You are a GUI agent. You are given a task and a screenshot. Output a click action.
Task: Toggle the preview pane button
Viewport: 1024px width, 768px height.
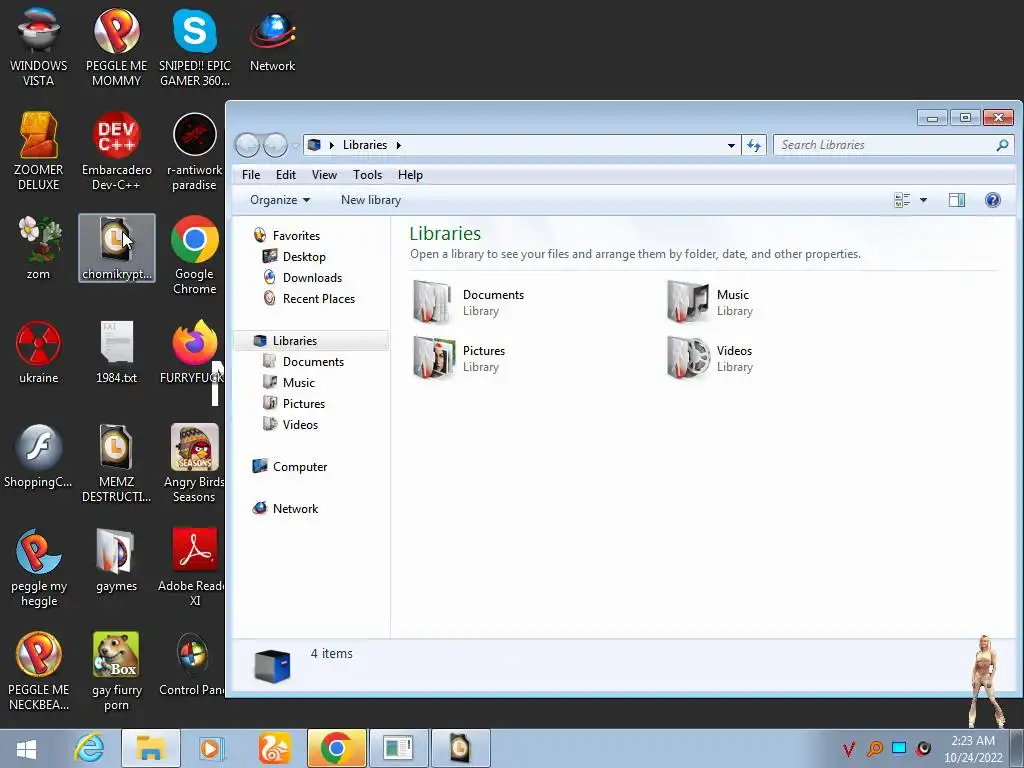(957, 200)
